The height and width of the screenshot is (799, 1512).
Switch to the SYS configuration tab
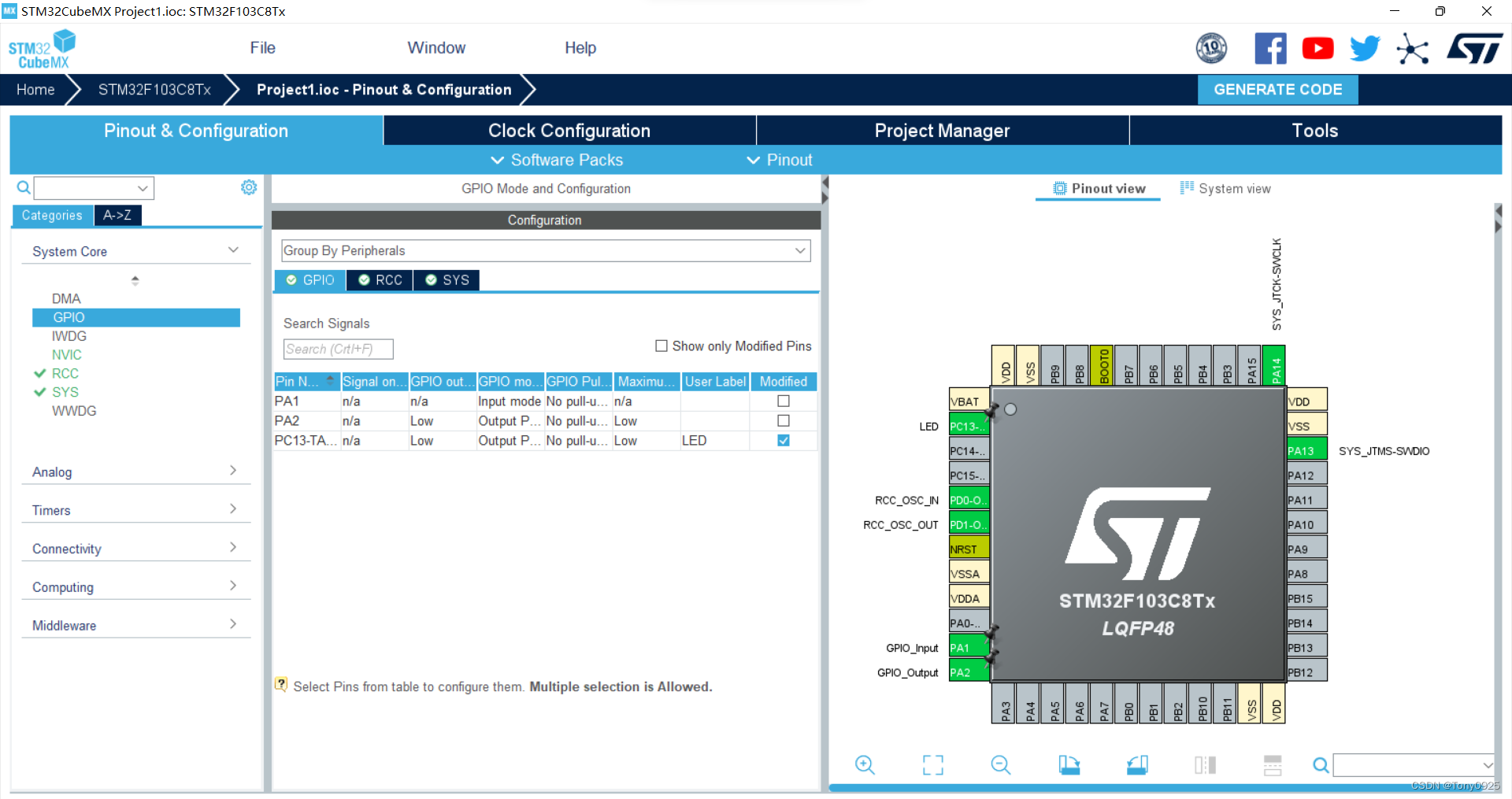pyautogui.click(x=447, y=280)
